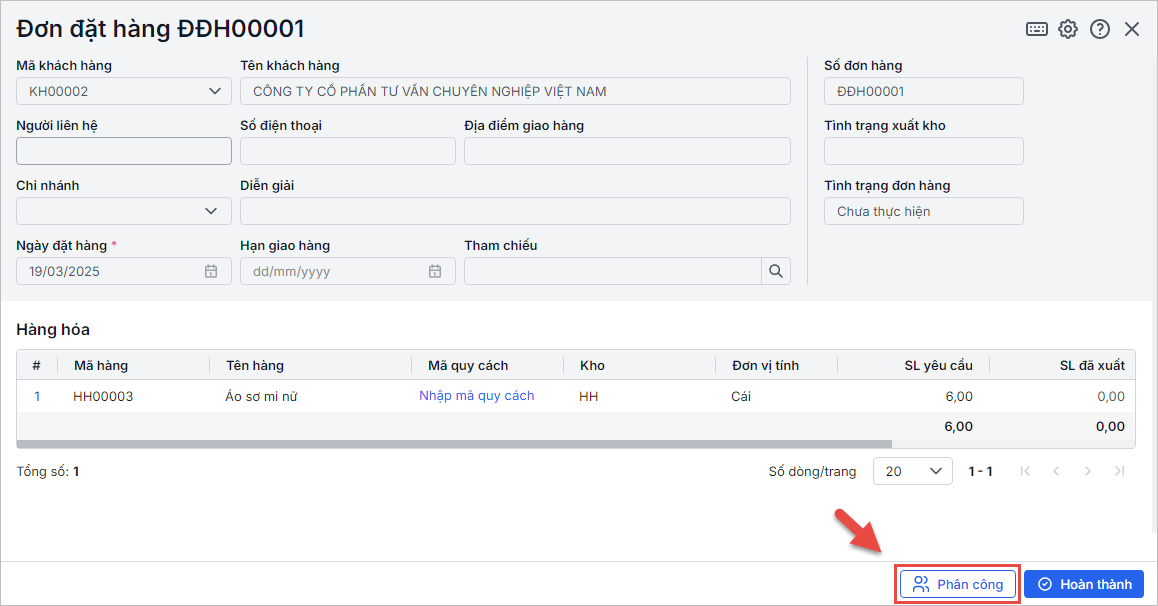Open rows per page dropdown showing 20
Image resolution: width=1158 pixels, height=606 pixels.
[x=913, y=471]
